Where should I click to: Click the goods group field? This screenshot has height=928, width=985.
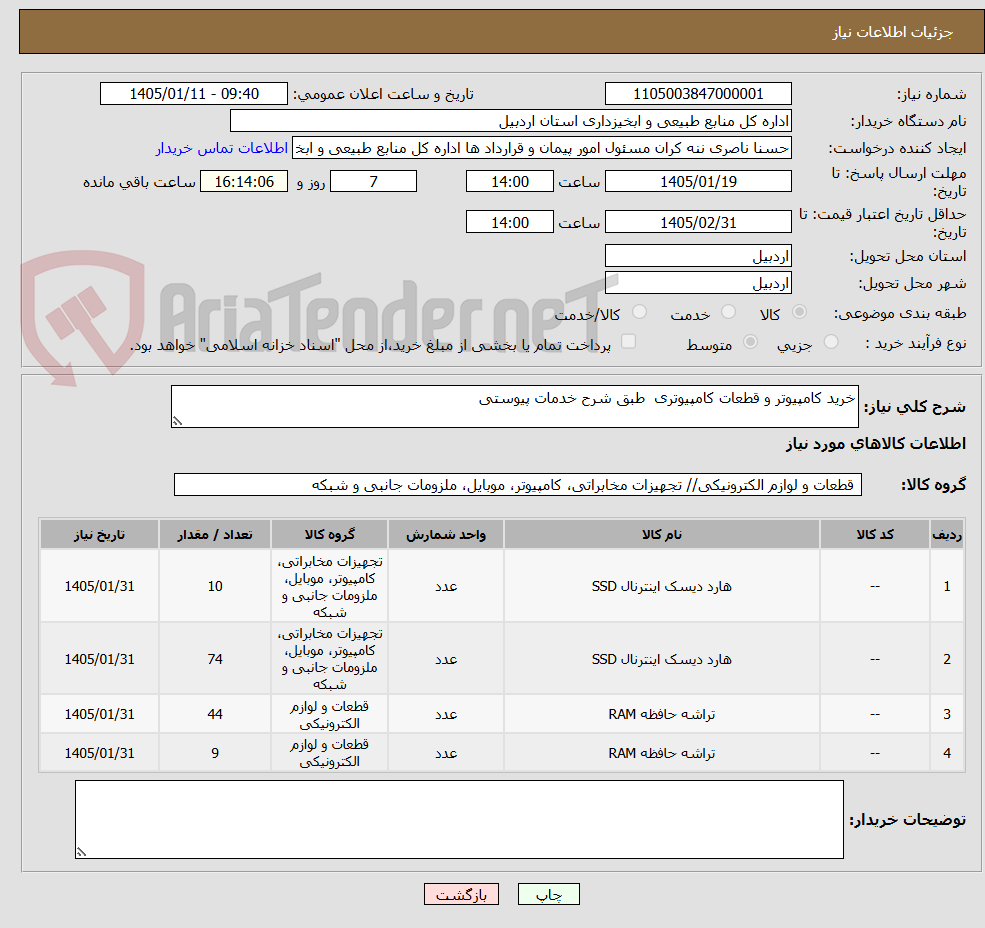[518, 484]
